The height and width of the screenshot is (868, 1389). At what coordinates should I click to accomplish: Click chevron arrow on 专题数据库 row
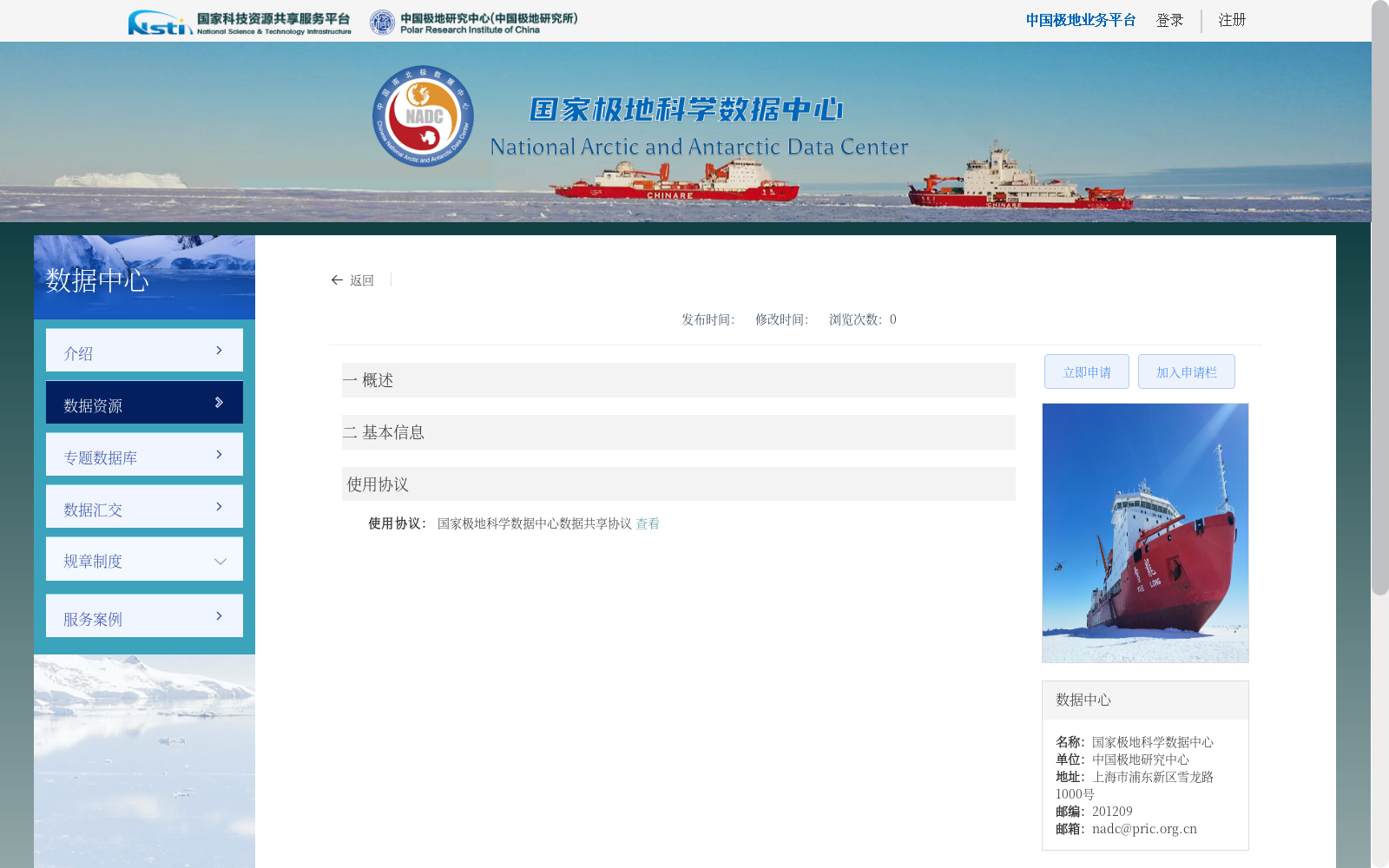point(219,454)
